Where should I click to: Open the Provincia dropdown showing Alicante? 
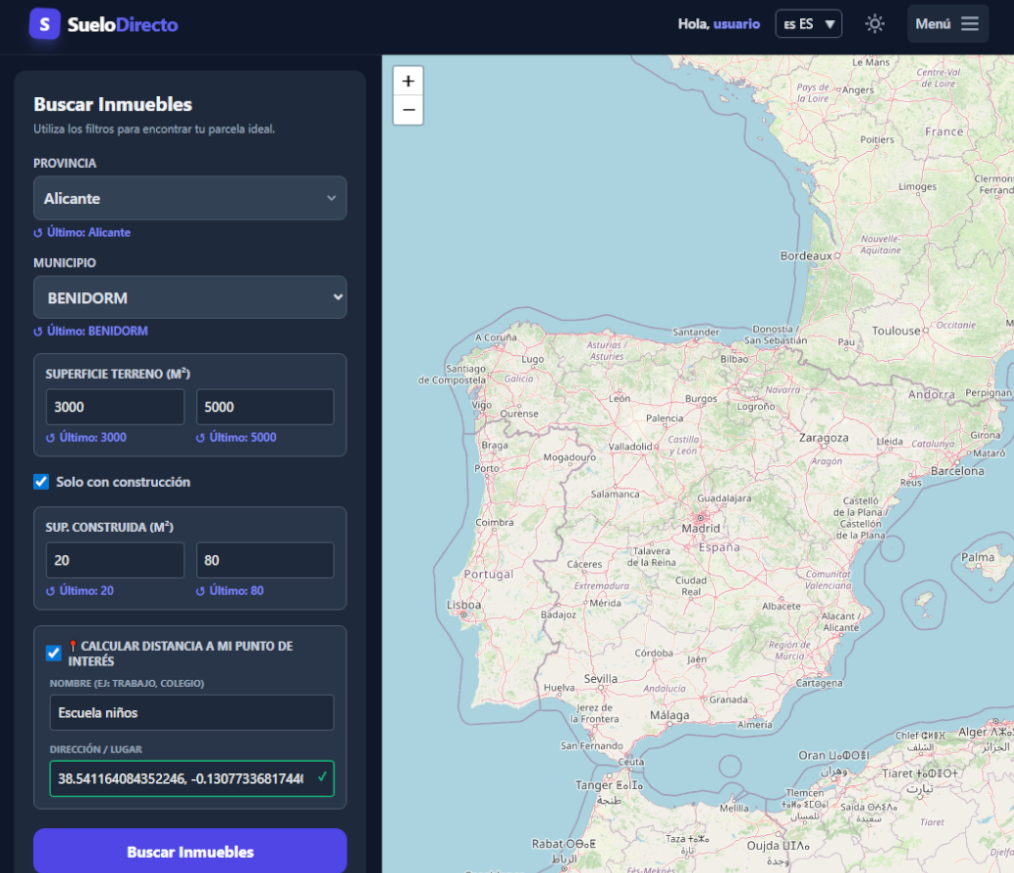pos(190,198)
